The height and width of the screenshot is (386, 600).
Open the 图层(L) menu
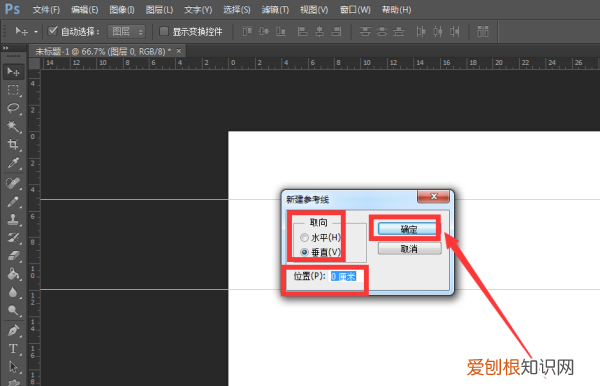pyautogui.click(x=159, y=10)
